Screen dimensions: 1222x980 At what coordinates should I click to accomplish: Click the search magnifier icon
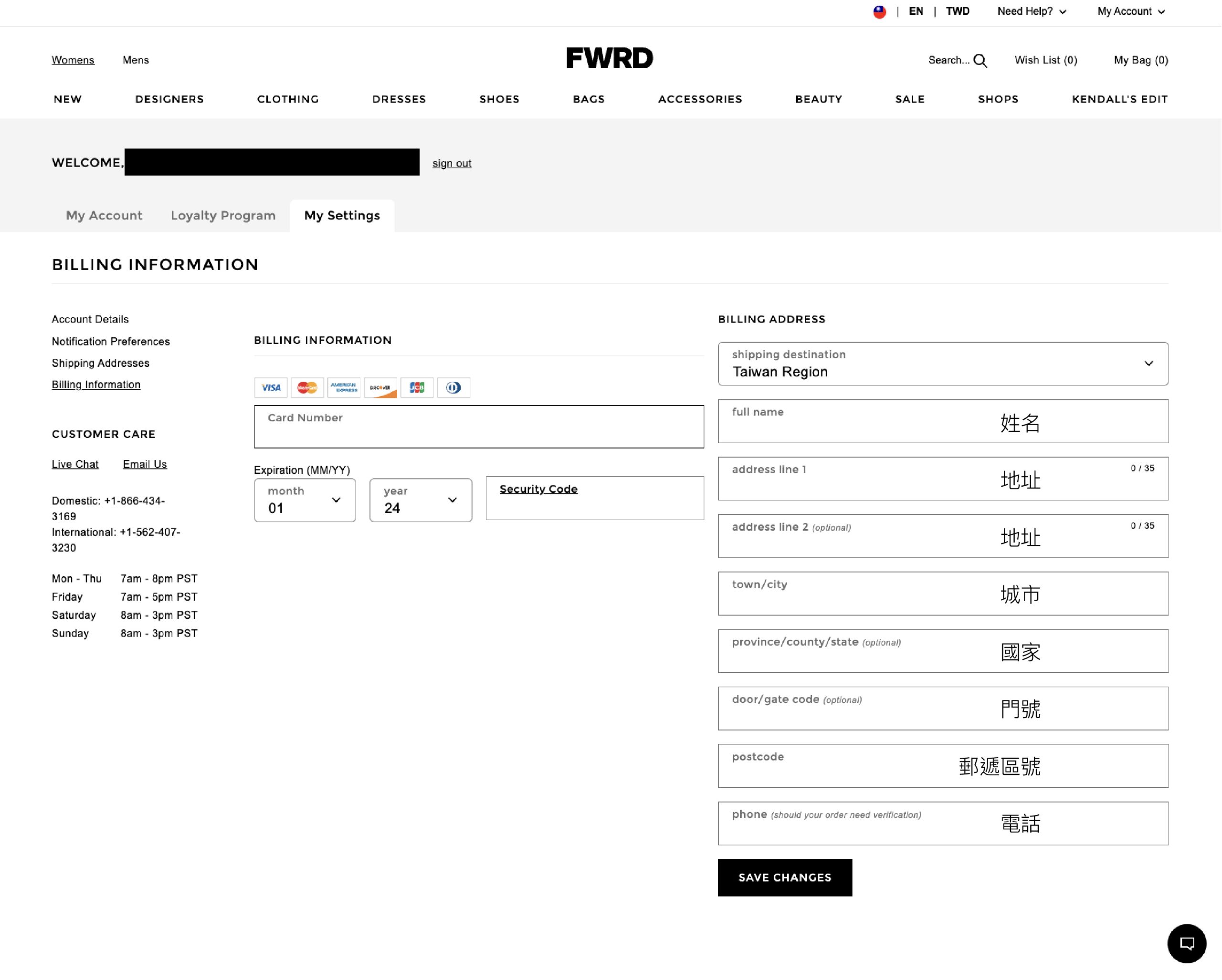tap(980, 61)
